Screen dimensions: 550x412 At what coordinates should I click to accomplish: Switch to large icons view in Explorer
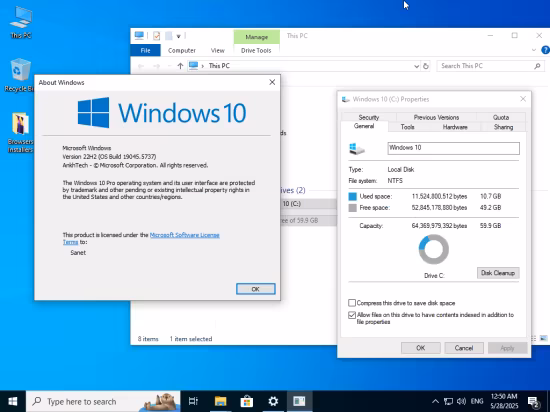543,338
